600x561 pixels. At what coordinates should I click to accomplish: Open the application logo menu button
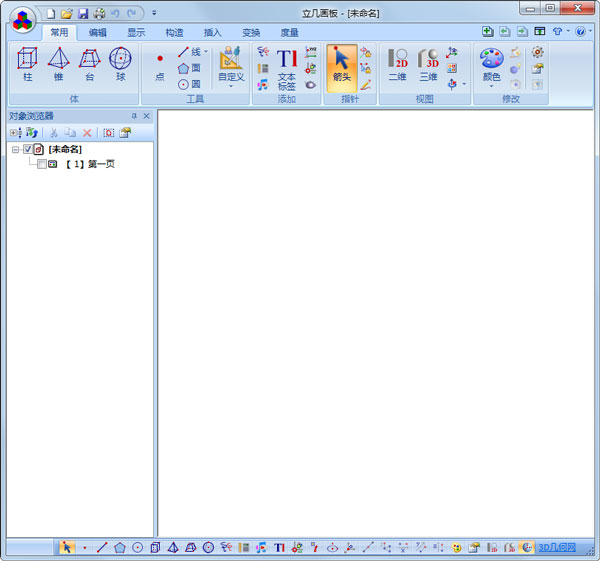(23, 20)
